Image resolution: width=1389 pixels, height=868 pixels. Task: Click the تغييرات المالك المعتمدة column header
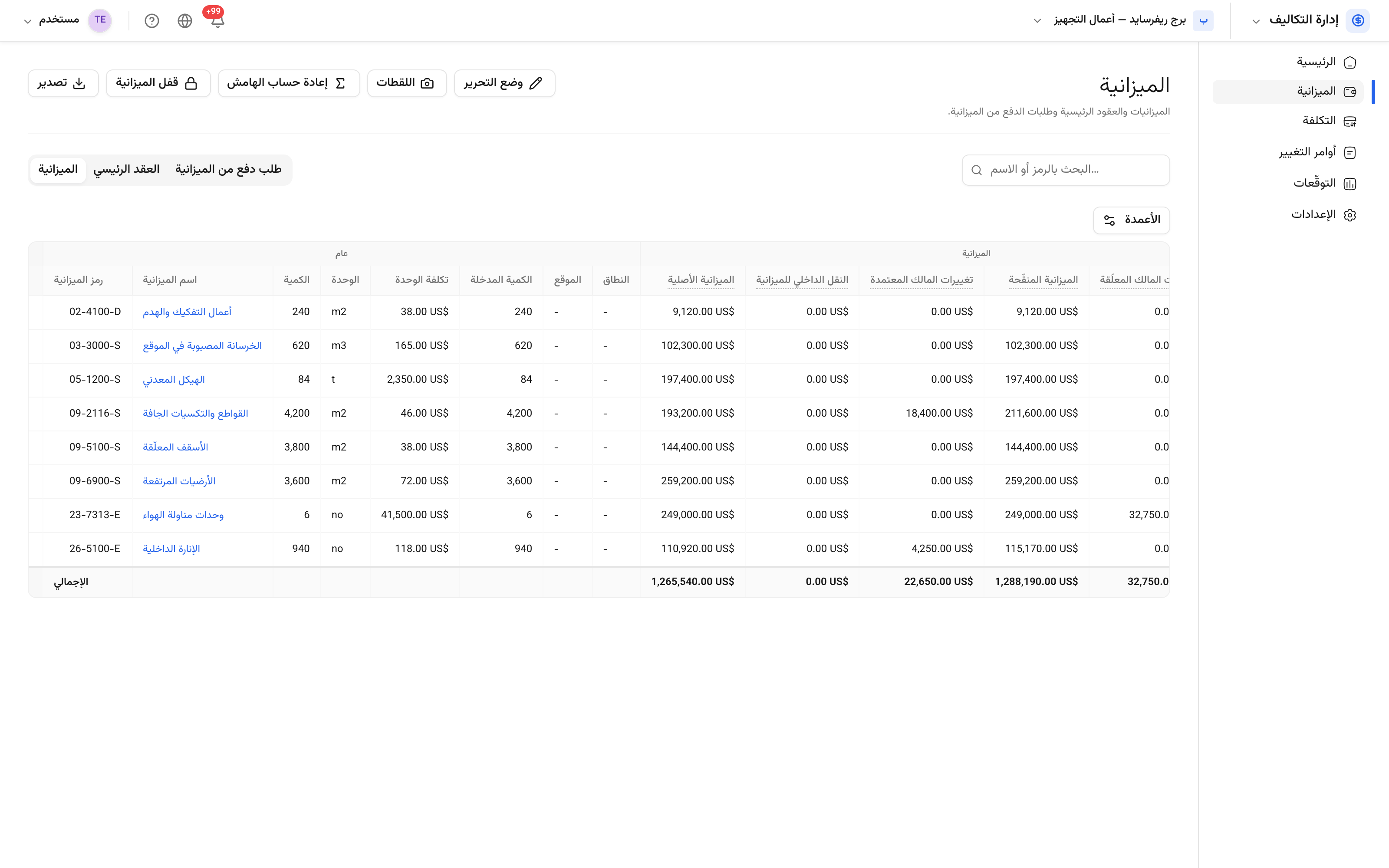pyautogui.click(x=921, y=280)
